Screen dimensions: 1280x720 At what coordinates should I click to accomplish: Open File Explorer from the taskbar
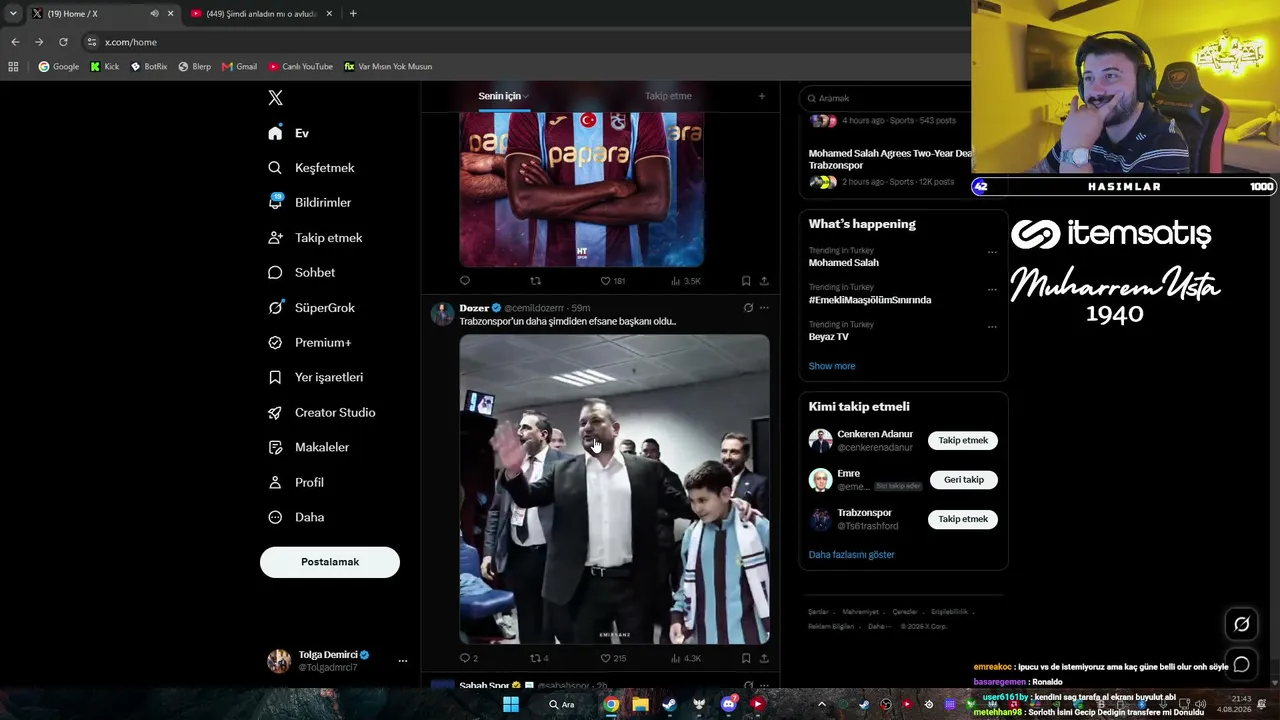(640, 704)
